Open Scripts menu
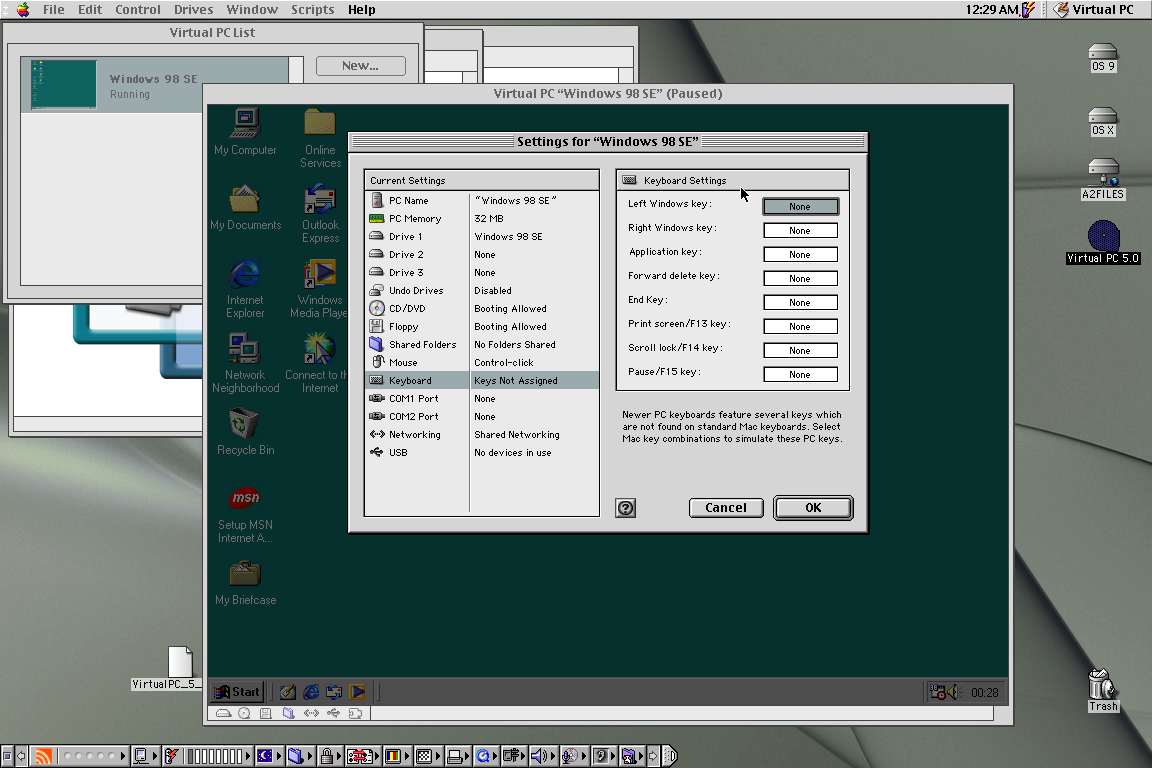 312,10
